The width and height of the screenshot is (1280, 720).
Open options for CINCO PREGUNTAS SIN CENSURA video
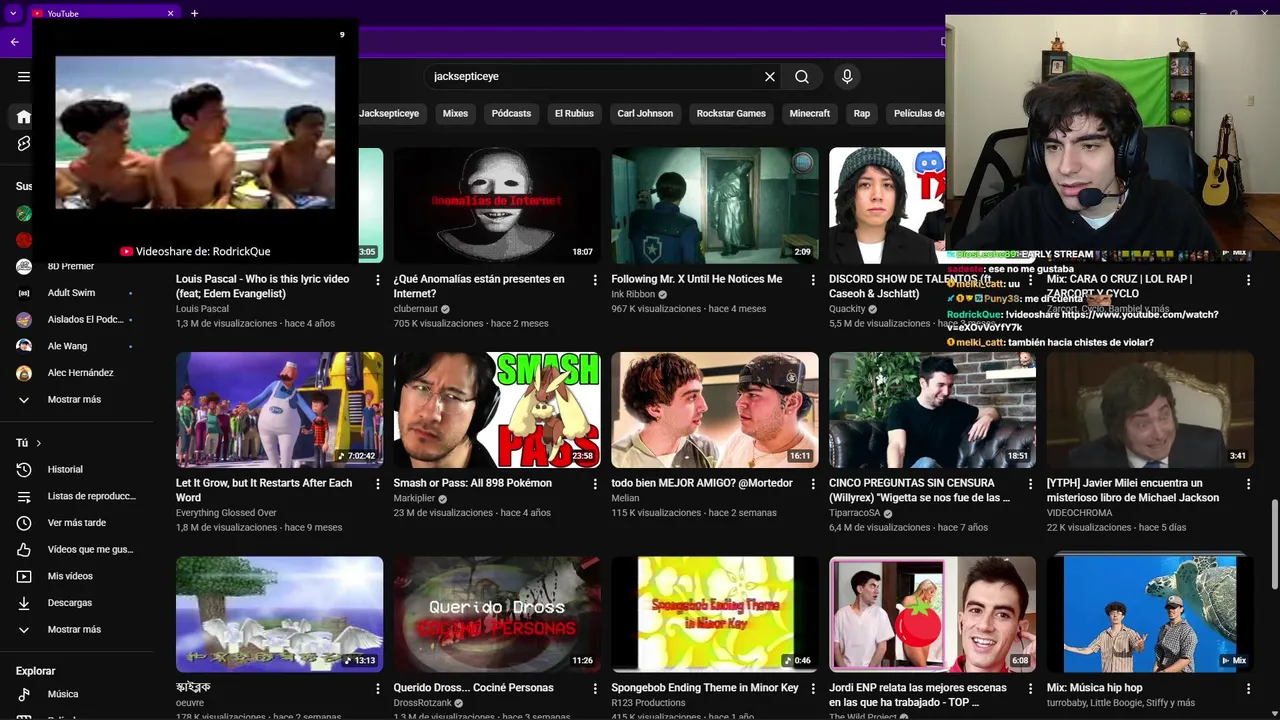click(1031, 484)
